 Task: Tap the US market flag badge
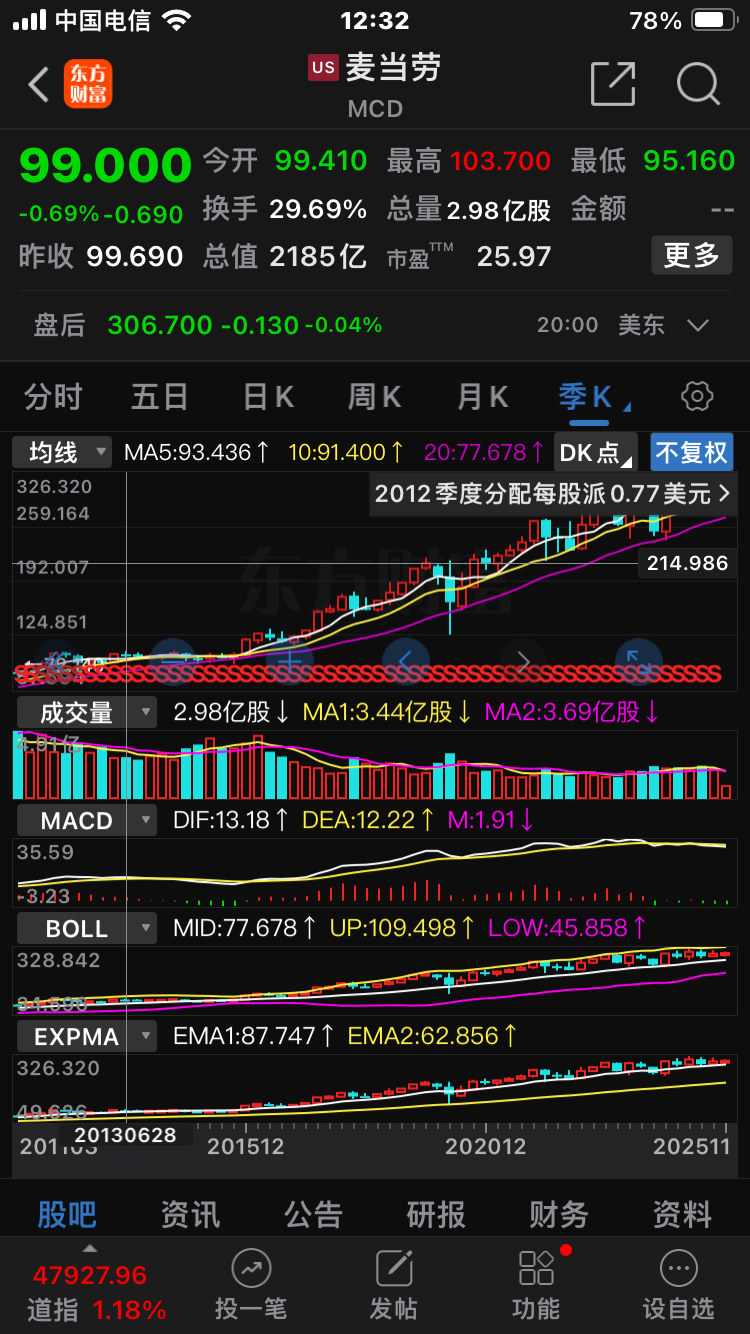[323, 67]
